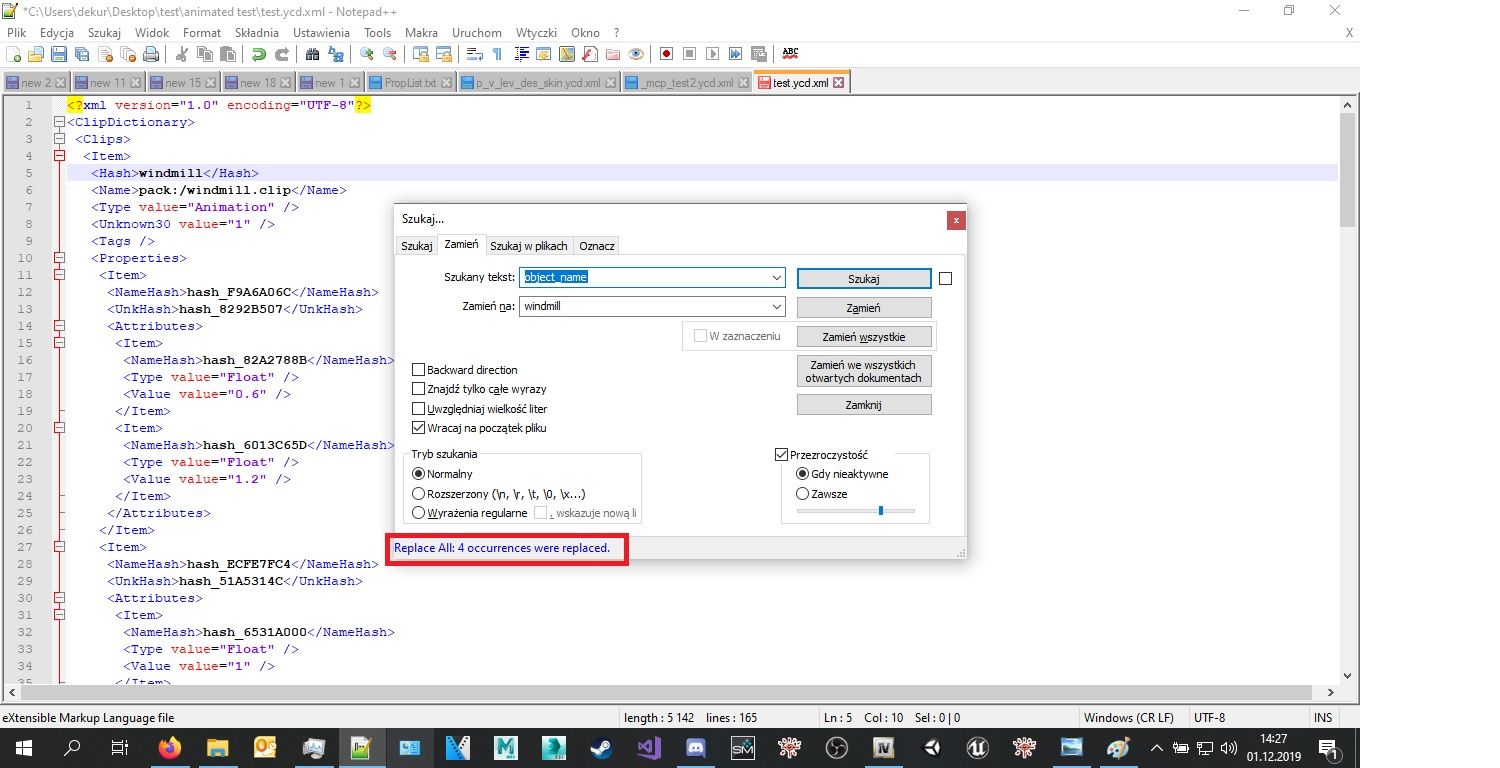
Task: Toggle word wrap toolbar icon
Action: click(475, 54)
